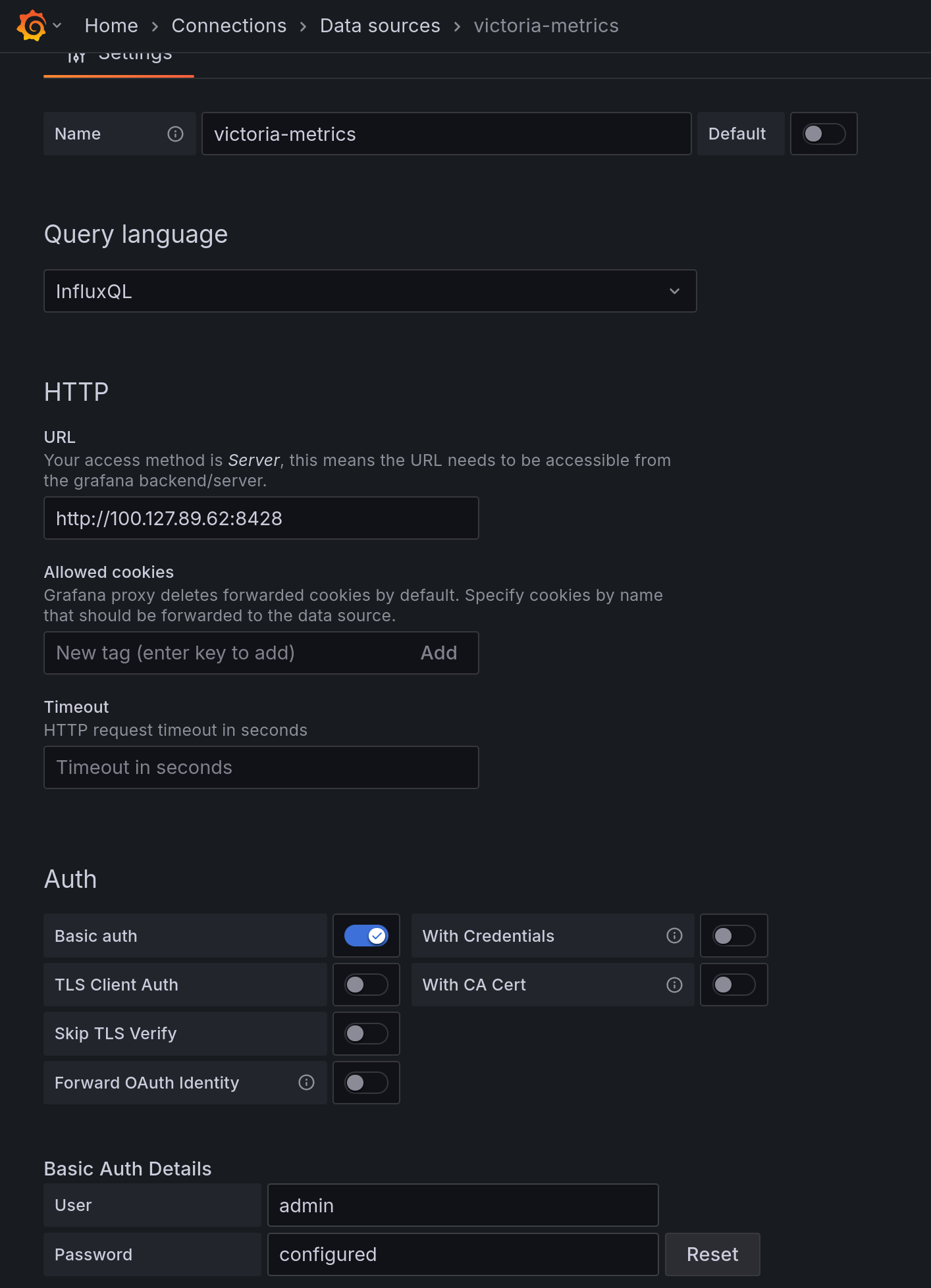
Task: Focus the Timeout in seconds field
Action: pyautogui.click(x=261, y=767)
